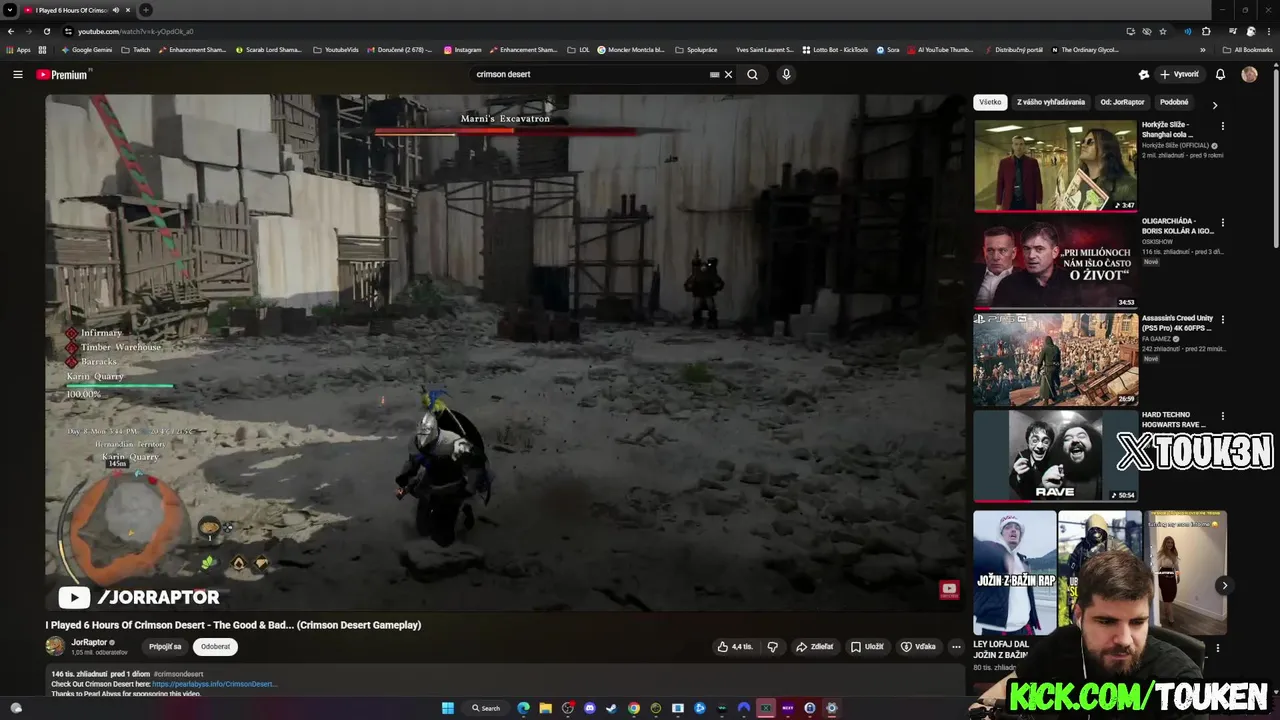Select the Od: JorRaptor chip

(x=1122, y=102)
